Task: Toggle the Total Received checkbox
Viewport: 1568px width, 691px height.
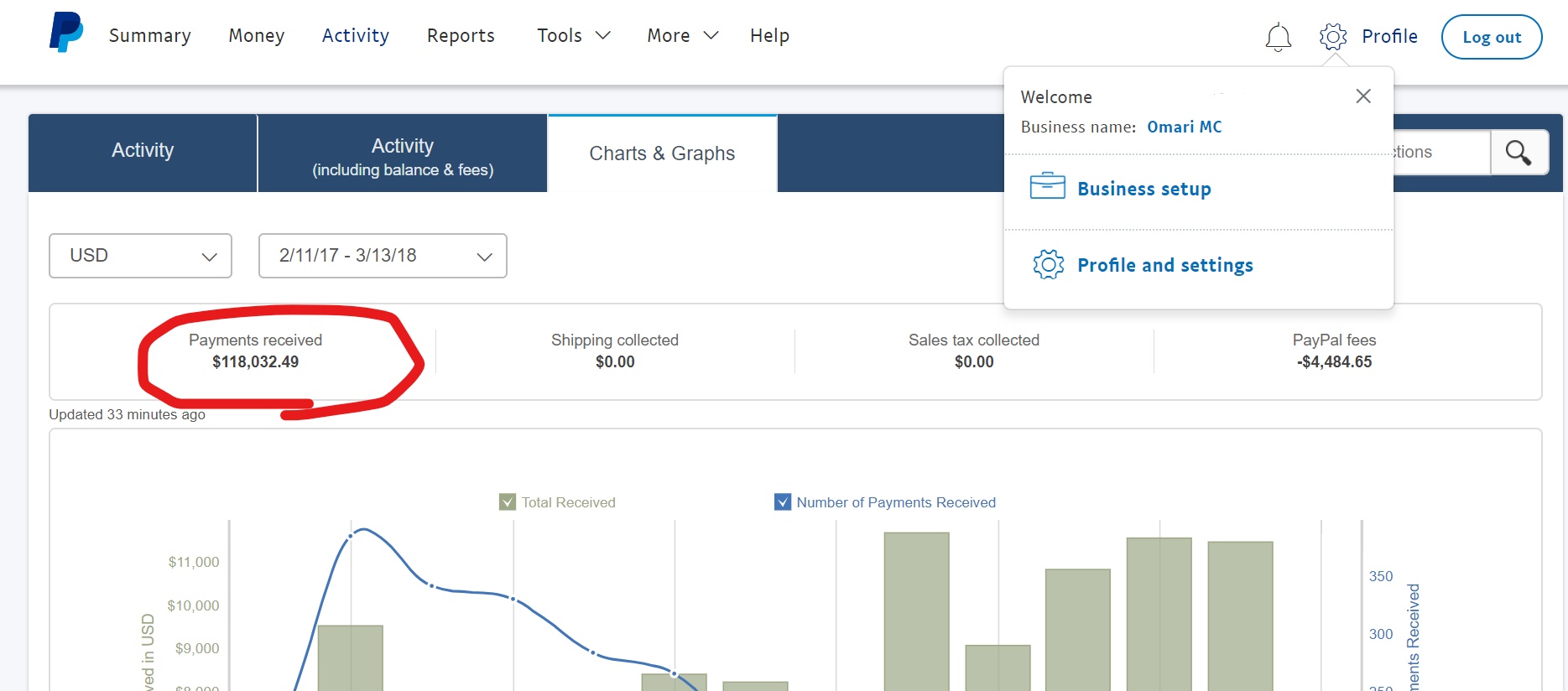Action: 508,501
